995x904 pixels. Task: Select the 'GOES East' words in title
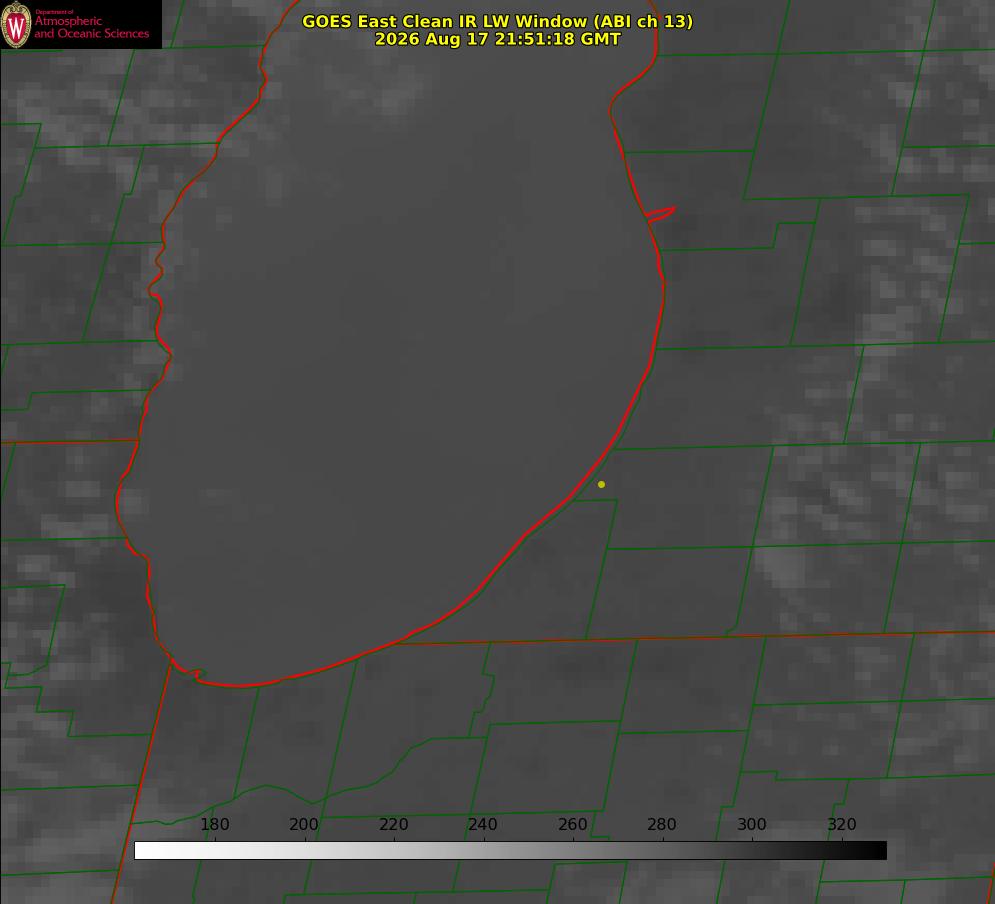(x=350, y=21)
